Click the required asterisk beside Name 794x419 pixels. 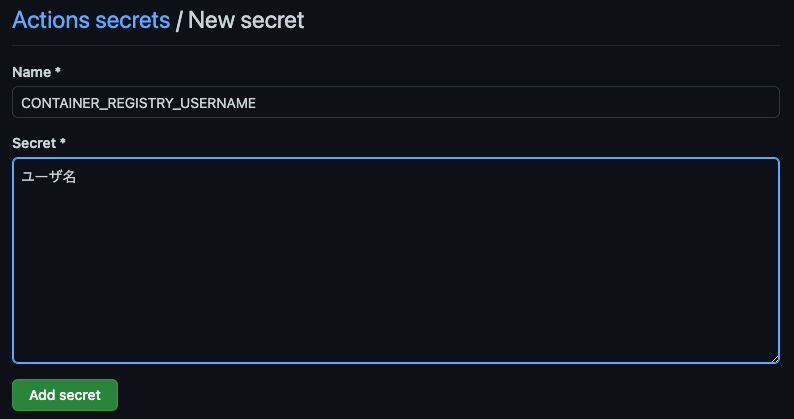point(58,71)
